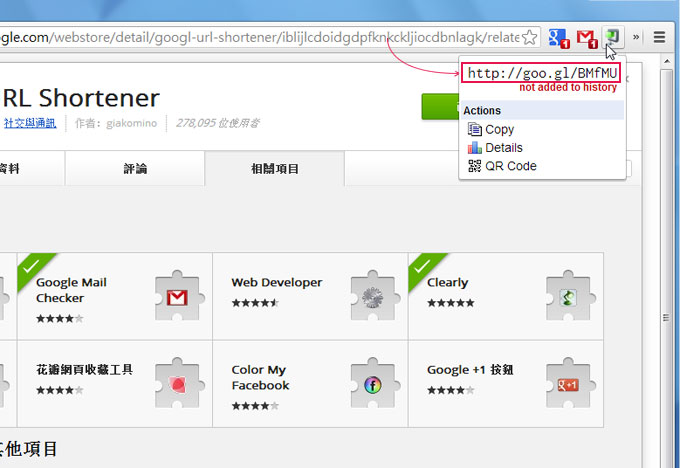Screen dimensions: 680x468
Task: Click the Web Developer star rating
Action: click(x=255, y=303)
